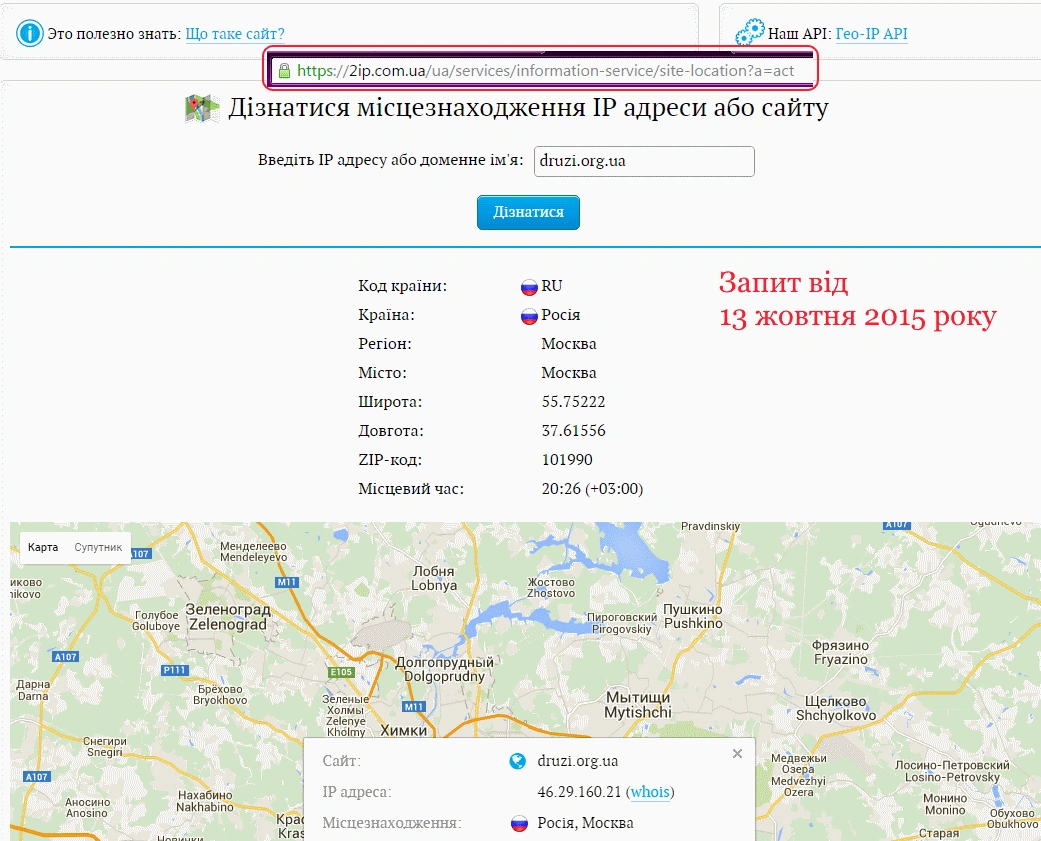Open the 'Що таке сайт?' link
The image size is (1041, 841).
[x=235, y=34]
